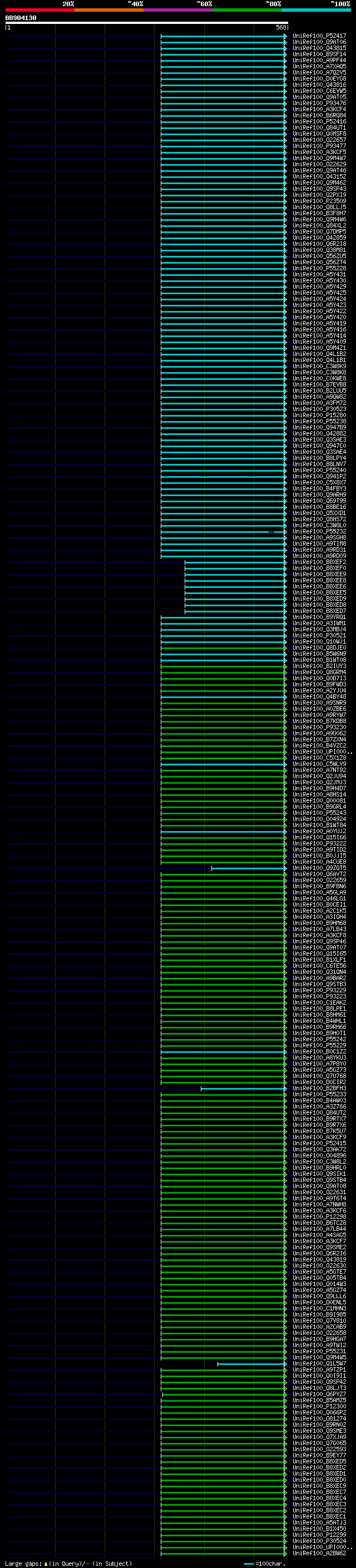Image resolution: width=356 pixels, height=1568 pixels.
Task: Click the UniRef100_P52415 hit label
Action: 319,1143
